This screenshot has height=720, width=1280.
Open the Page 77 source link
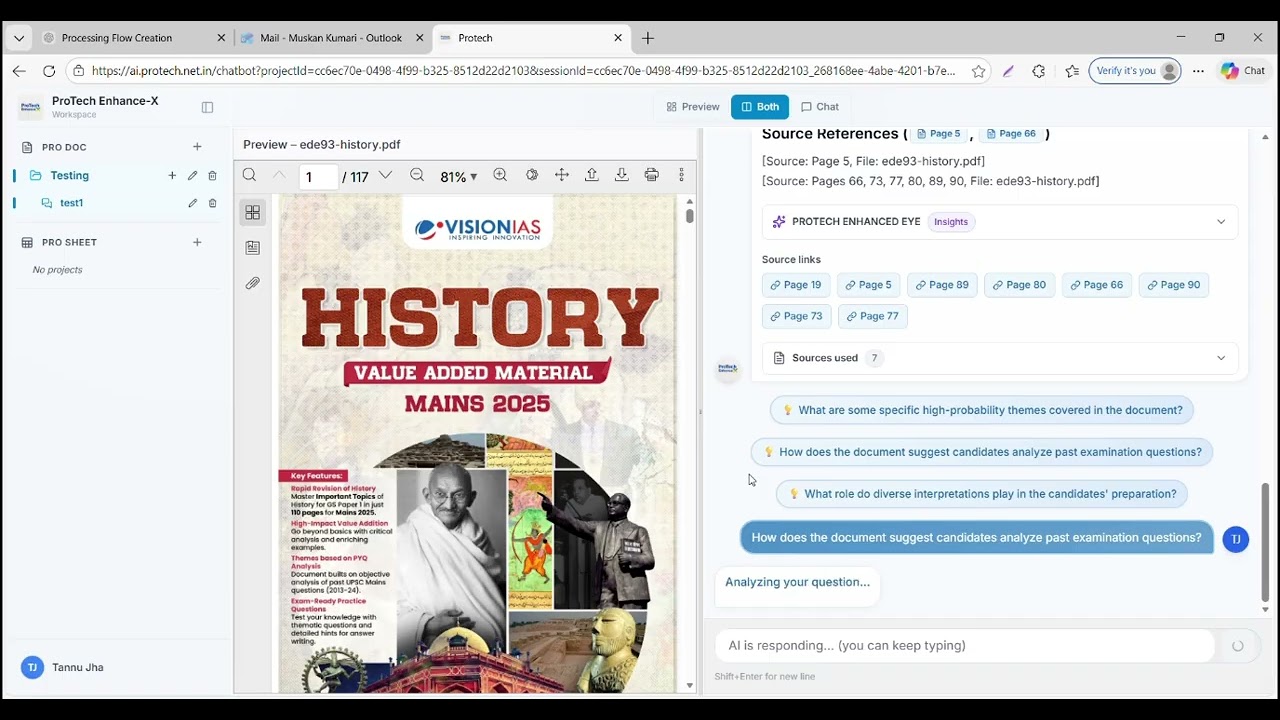[x=873, y=316]
